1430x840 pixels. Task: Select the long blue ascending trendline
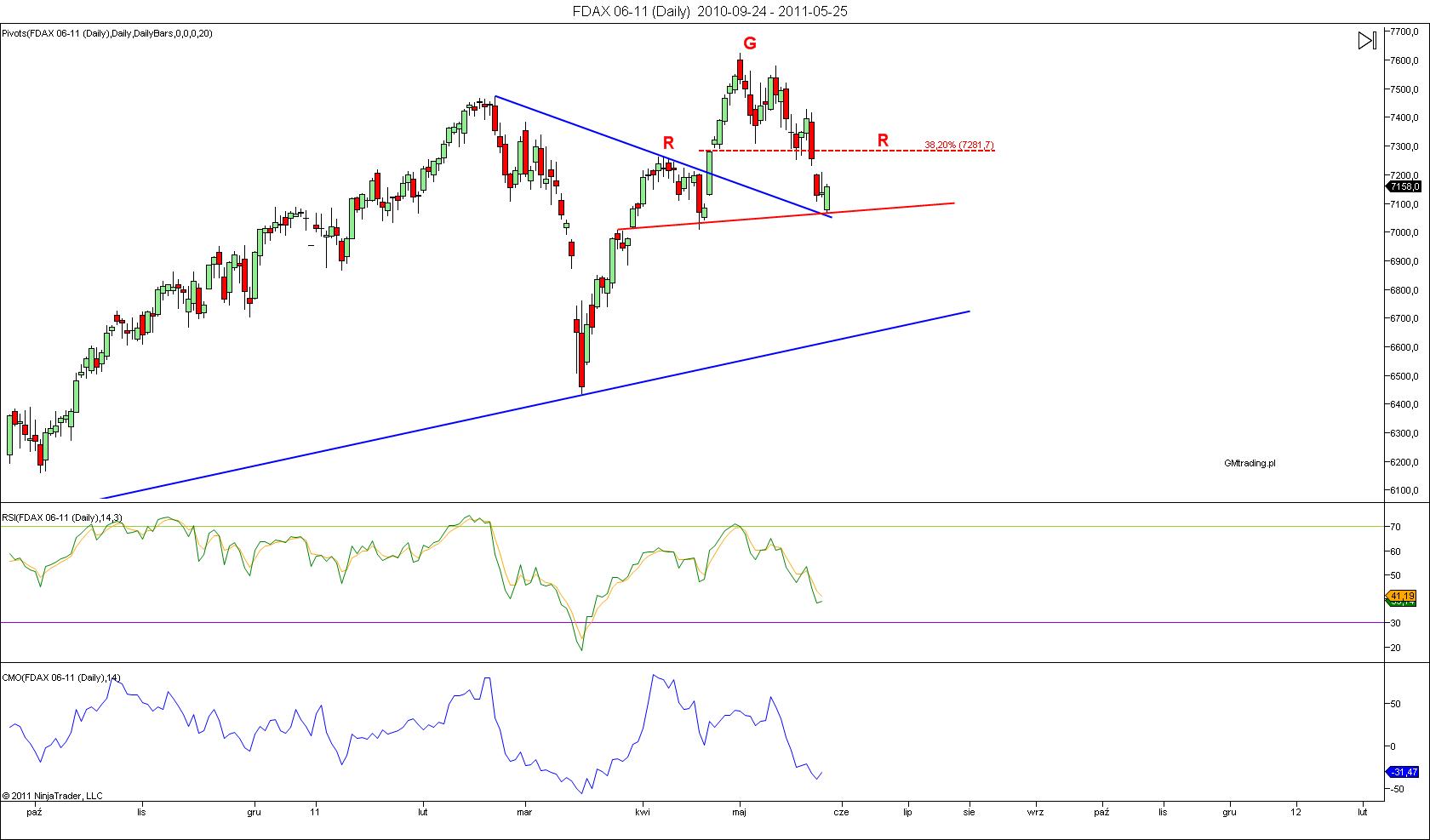535,405
